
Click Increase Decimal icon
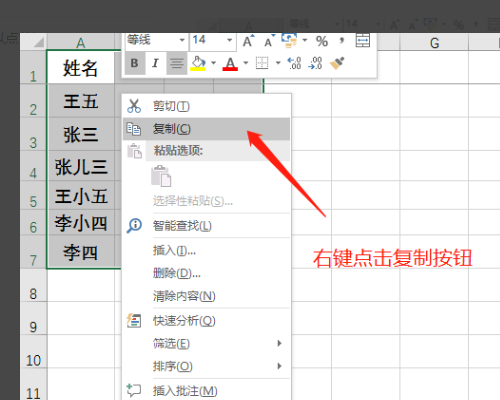pyautogui.click(x=294, y=63)
